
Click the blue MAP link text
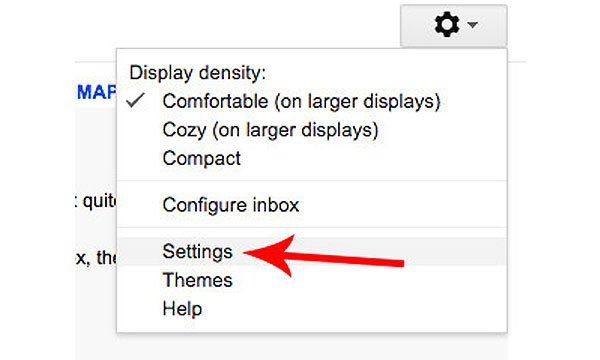coord(96,92)
